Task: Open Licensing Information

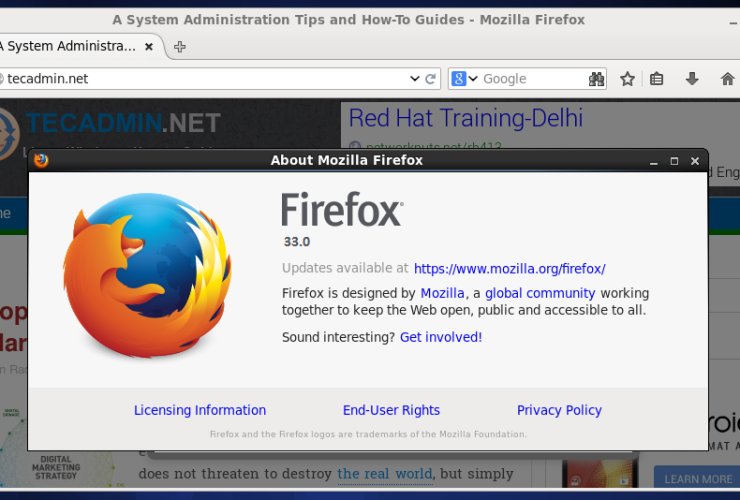Action: [x=200, y=410]
